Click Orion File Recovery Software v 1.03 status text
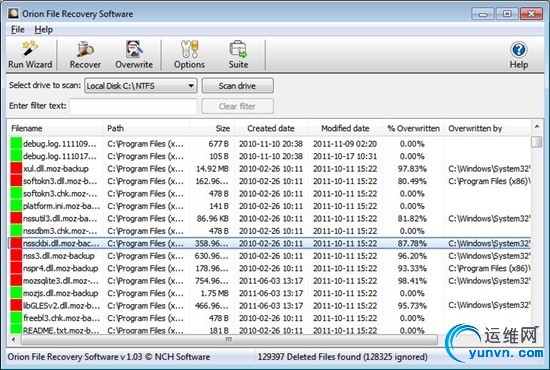The height and width of the screenshot is (370, 550). point(109,357)
